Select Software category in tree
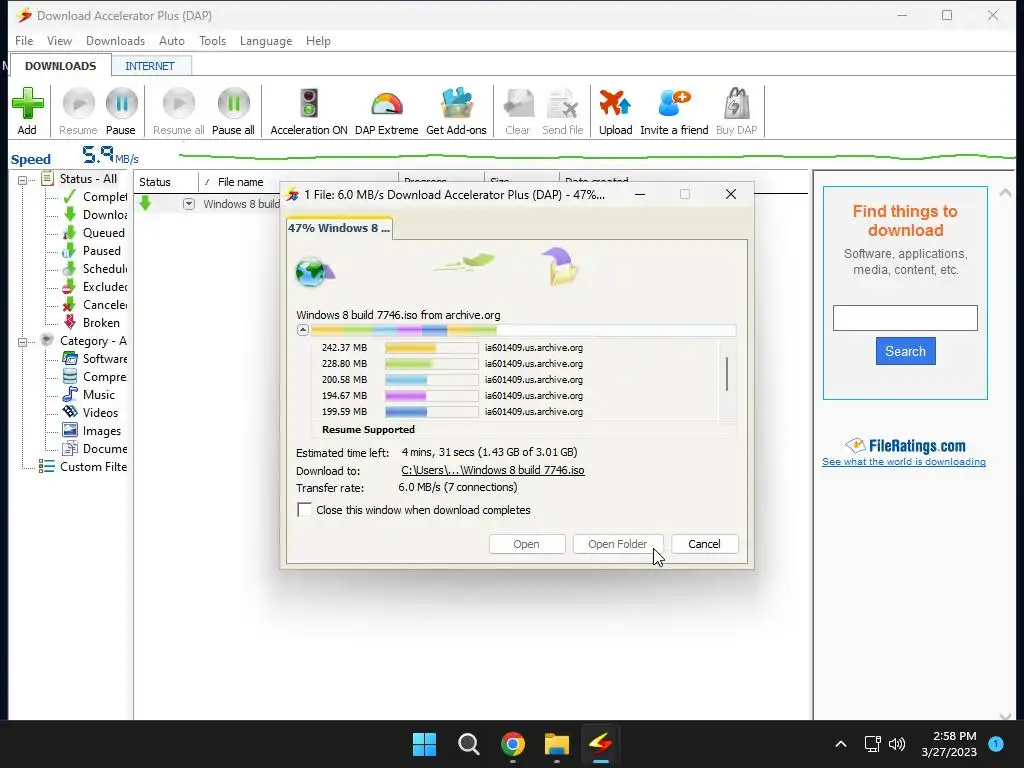The width and height of the screenshot is (1024, 768). [95, 359]
